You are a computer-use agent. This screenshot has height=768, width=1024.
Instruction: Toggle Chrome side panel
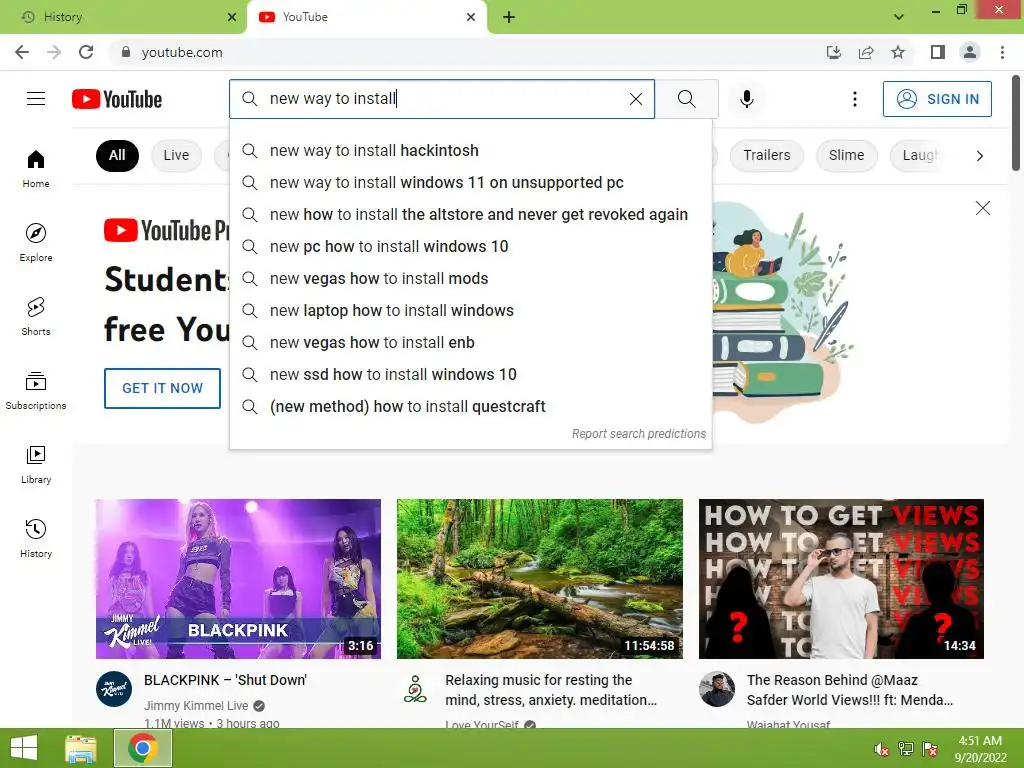coord(938,52)
